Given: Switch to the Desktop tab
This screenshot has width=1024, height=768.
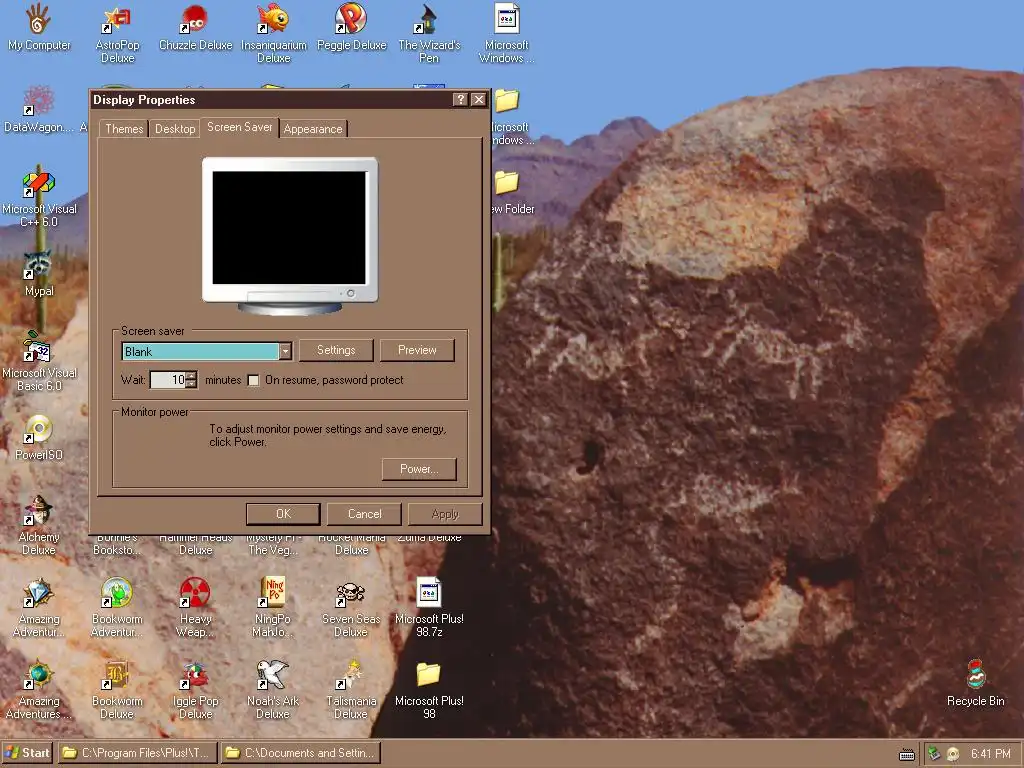Looking at the screenshot, I should click(175, 129).
